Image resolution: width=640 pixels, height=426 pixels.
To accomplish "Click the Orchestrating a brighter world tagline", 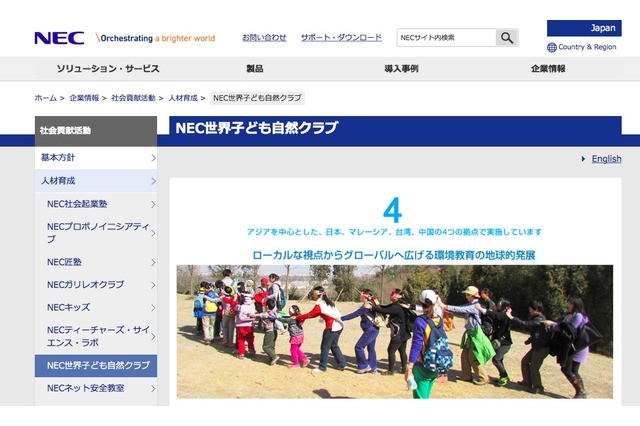I will coord(156,38).
